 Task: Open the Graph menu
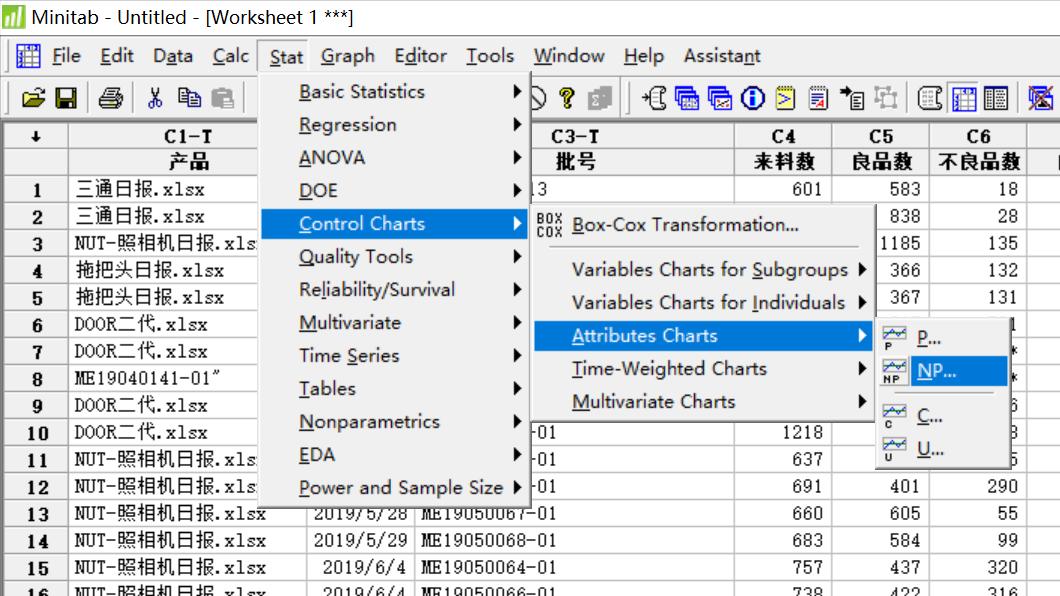coord(347,56)
